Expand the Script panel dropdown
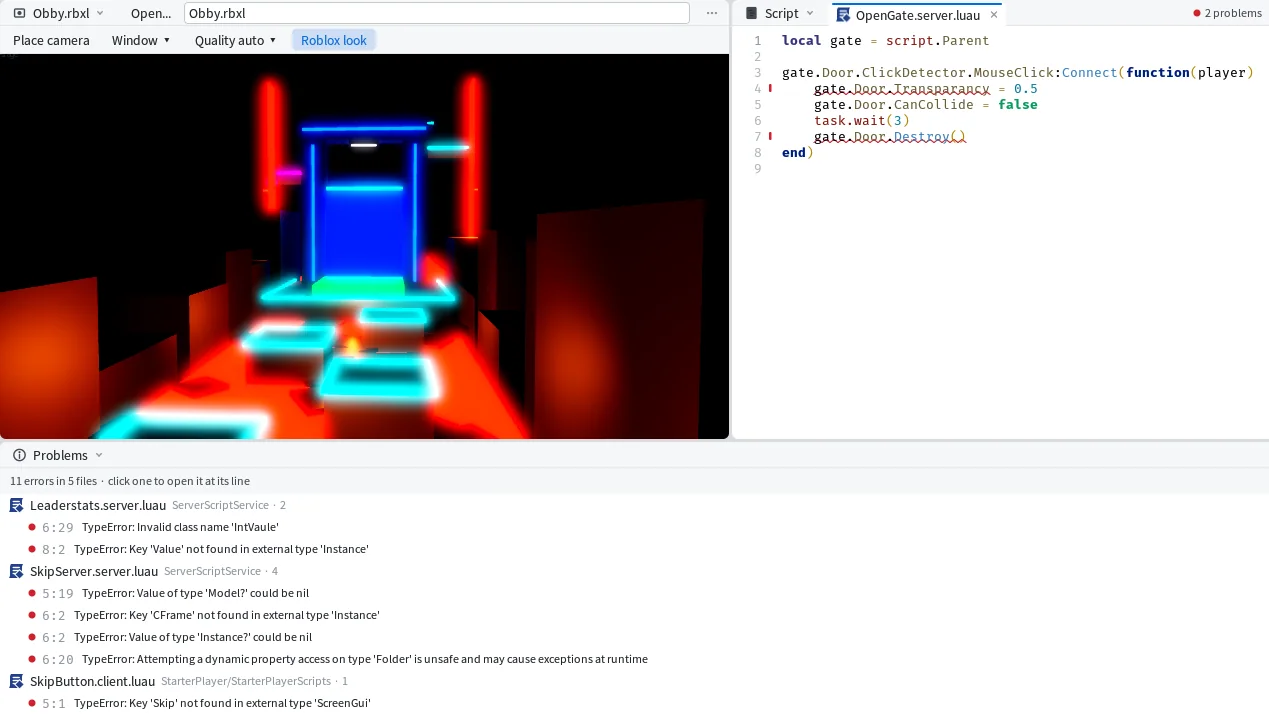1269x714 pixels. pos(810,13)
